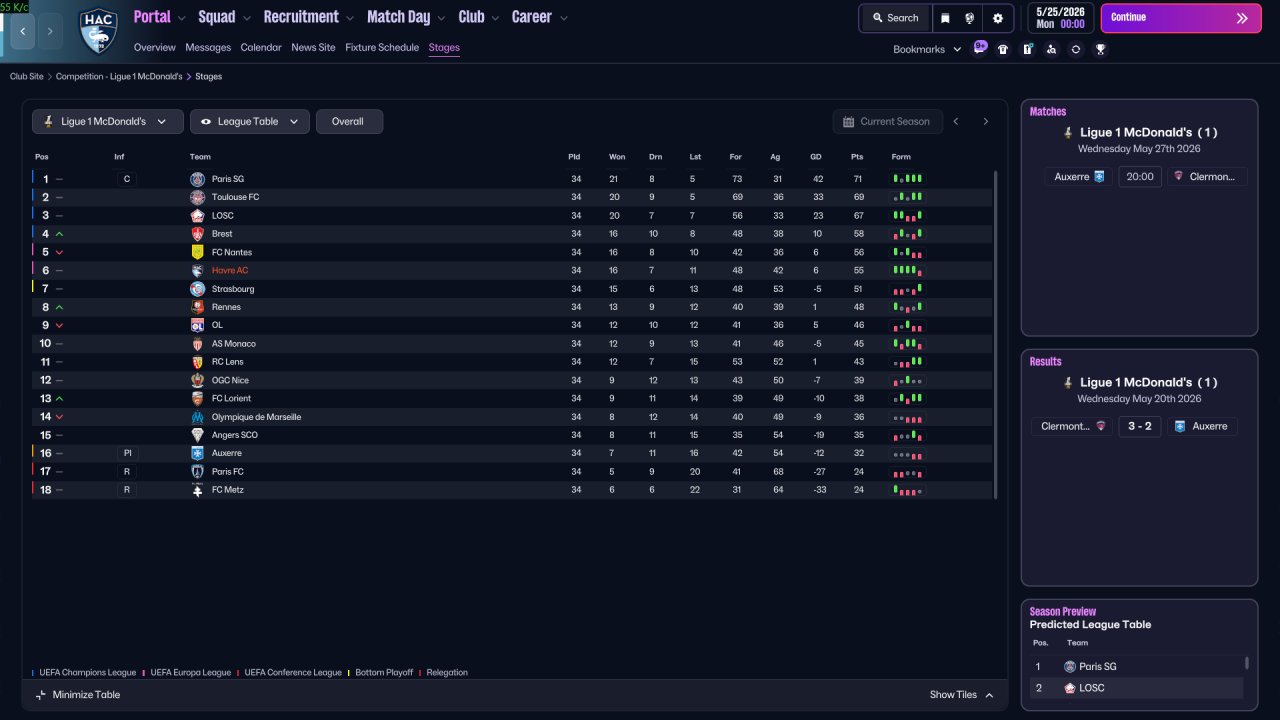This screenshot has height=720, width=1280.
Task: Switch to the Calendar tab
Action: (x=261, y=47)
